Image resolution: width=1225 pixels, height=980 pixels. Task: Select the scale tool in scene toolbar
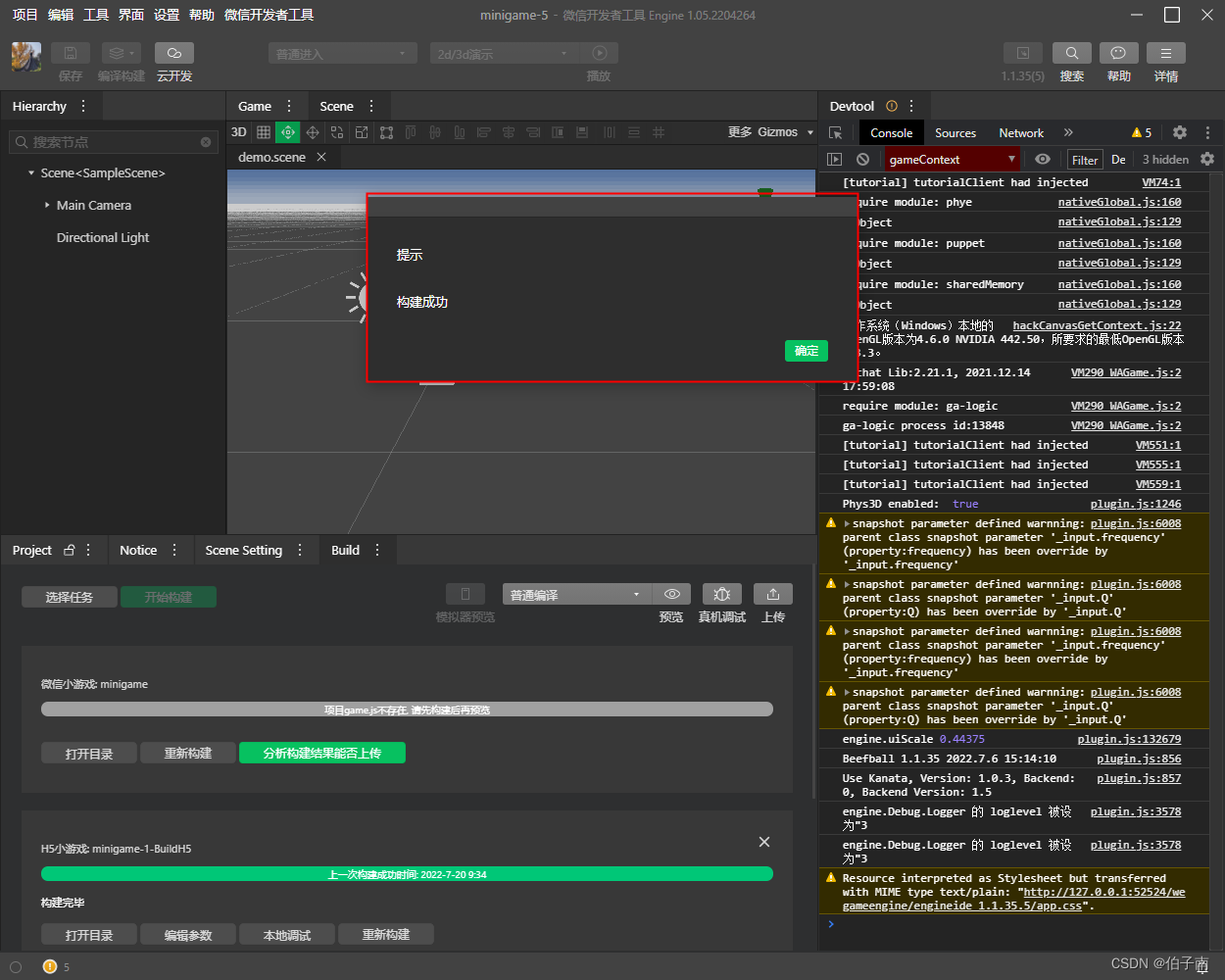pyautogui.click(x=362, y=132)
